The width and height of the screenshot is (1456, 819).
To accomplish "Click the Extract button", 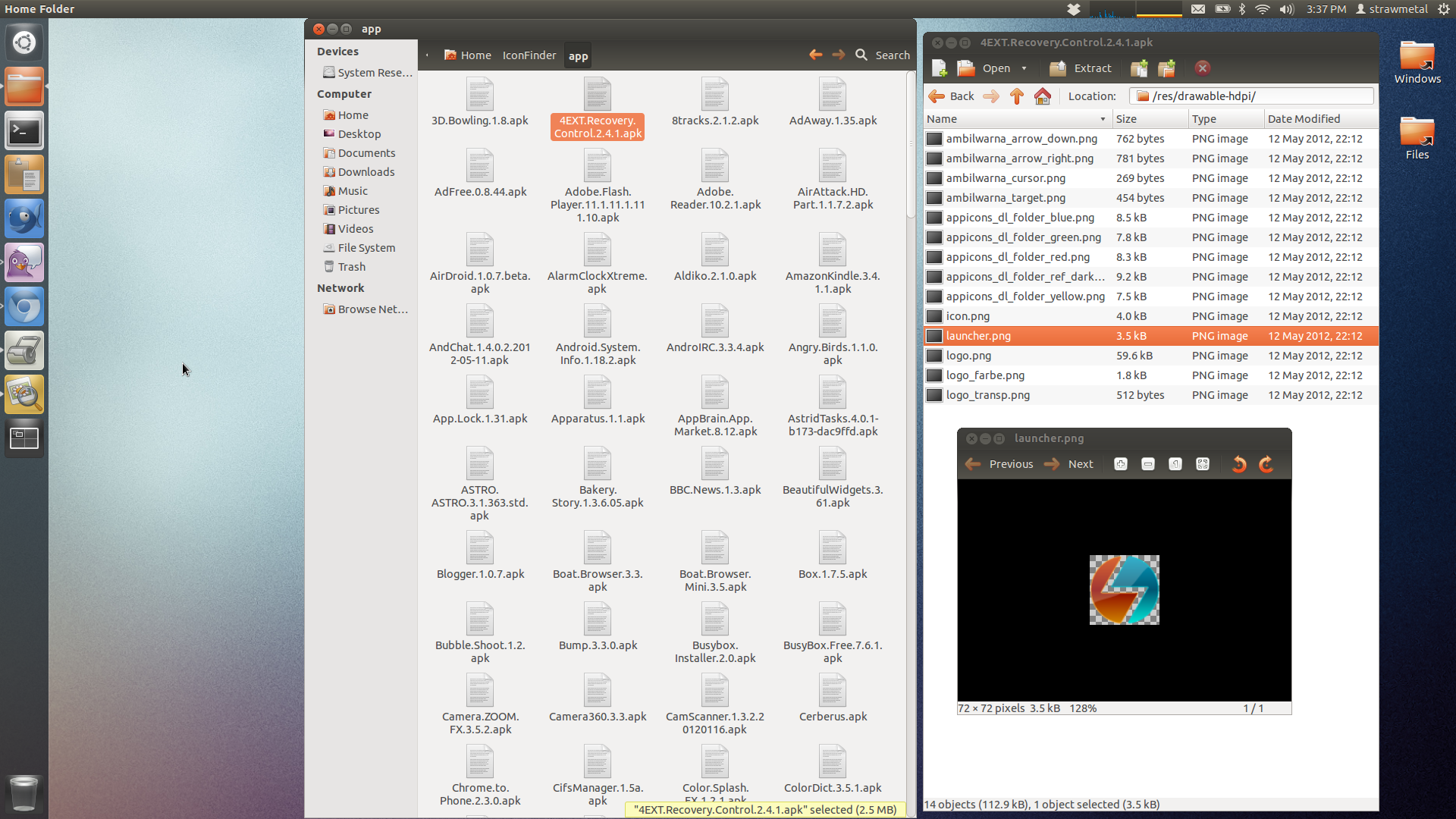I will [x=1081, y=68].
